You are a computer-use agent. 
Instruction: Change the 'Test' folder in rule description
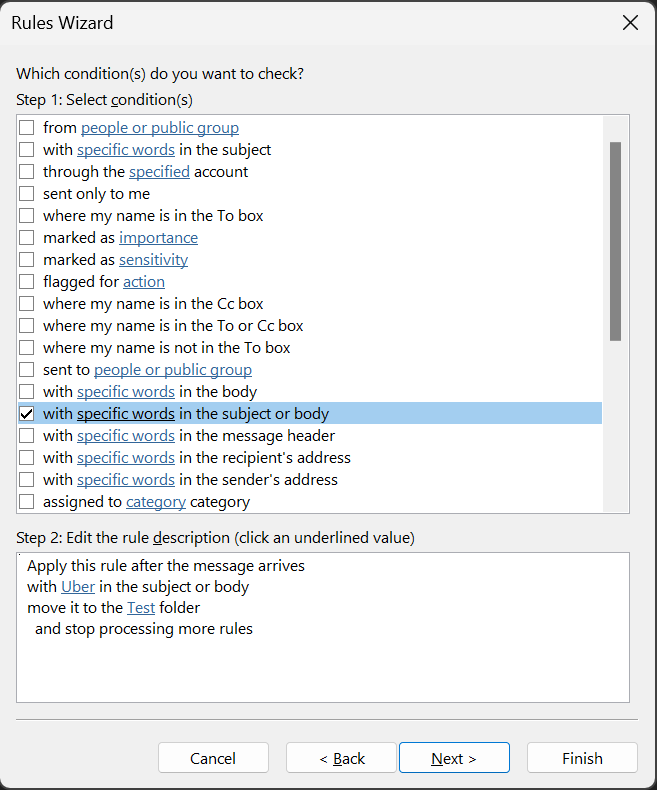point(142,608)
